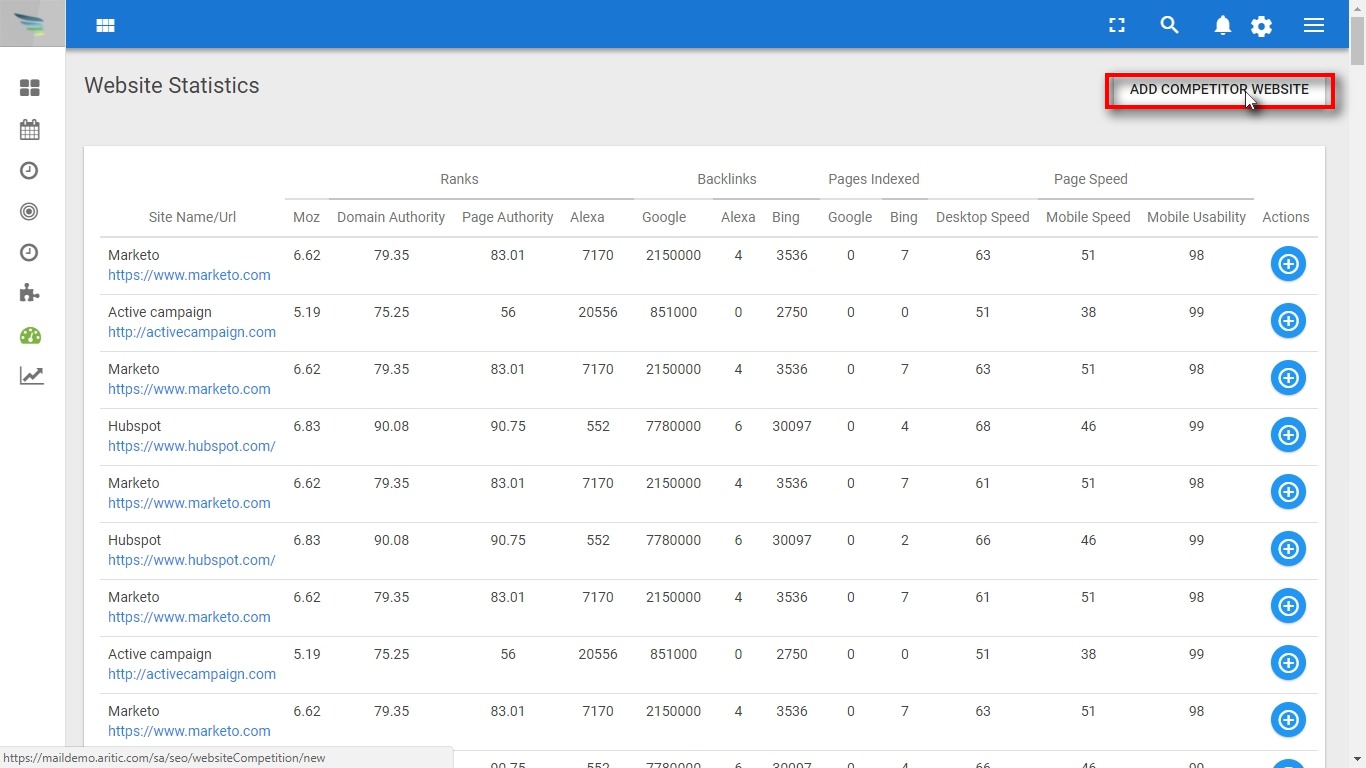Screen dimensions: 1366x768
Task: Click the Ranks group header
Action: click(459, 179)
